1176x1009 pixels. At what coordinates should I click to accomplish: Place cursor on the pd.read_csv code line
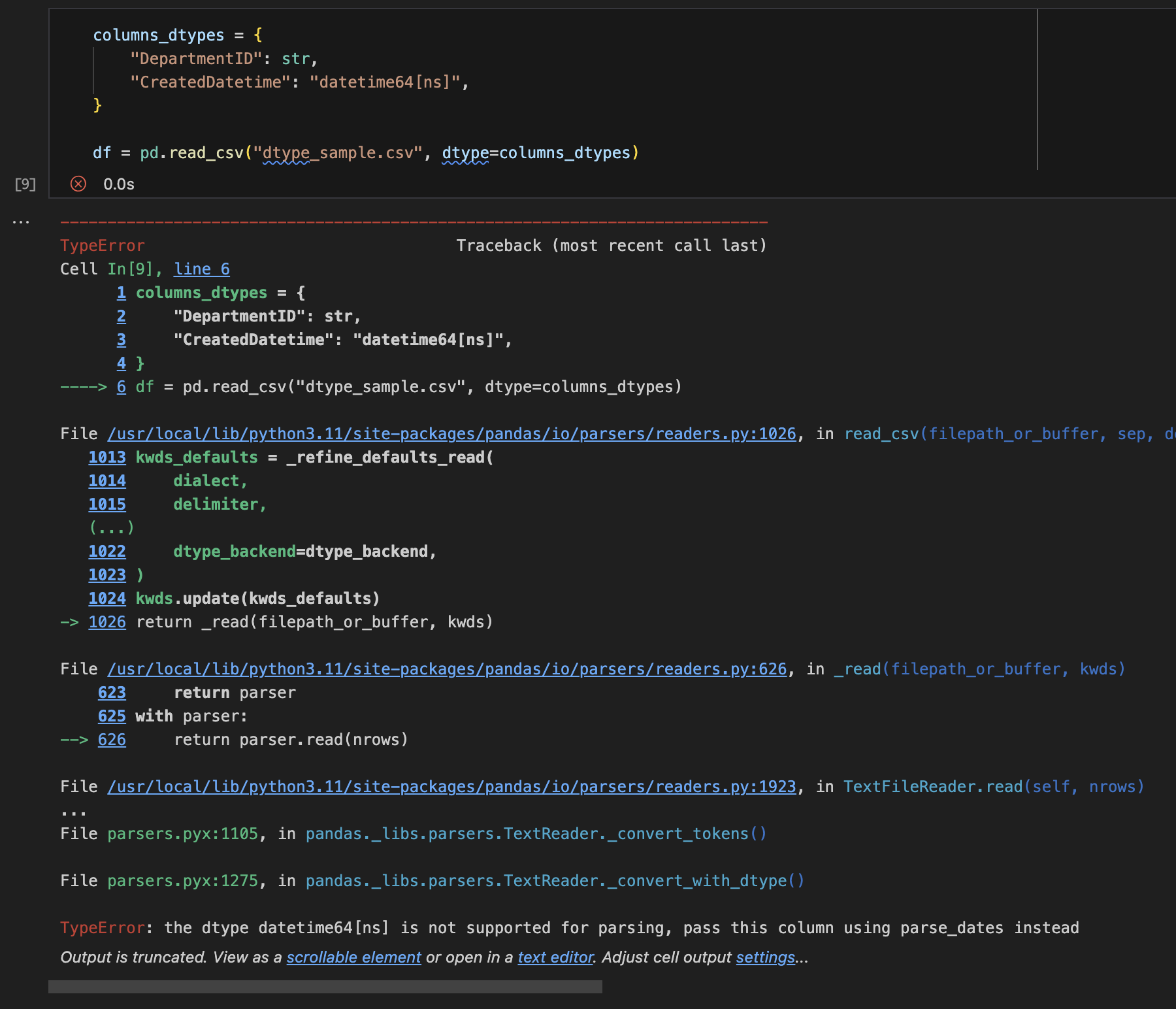366,153
